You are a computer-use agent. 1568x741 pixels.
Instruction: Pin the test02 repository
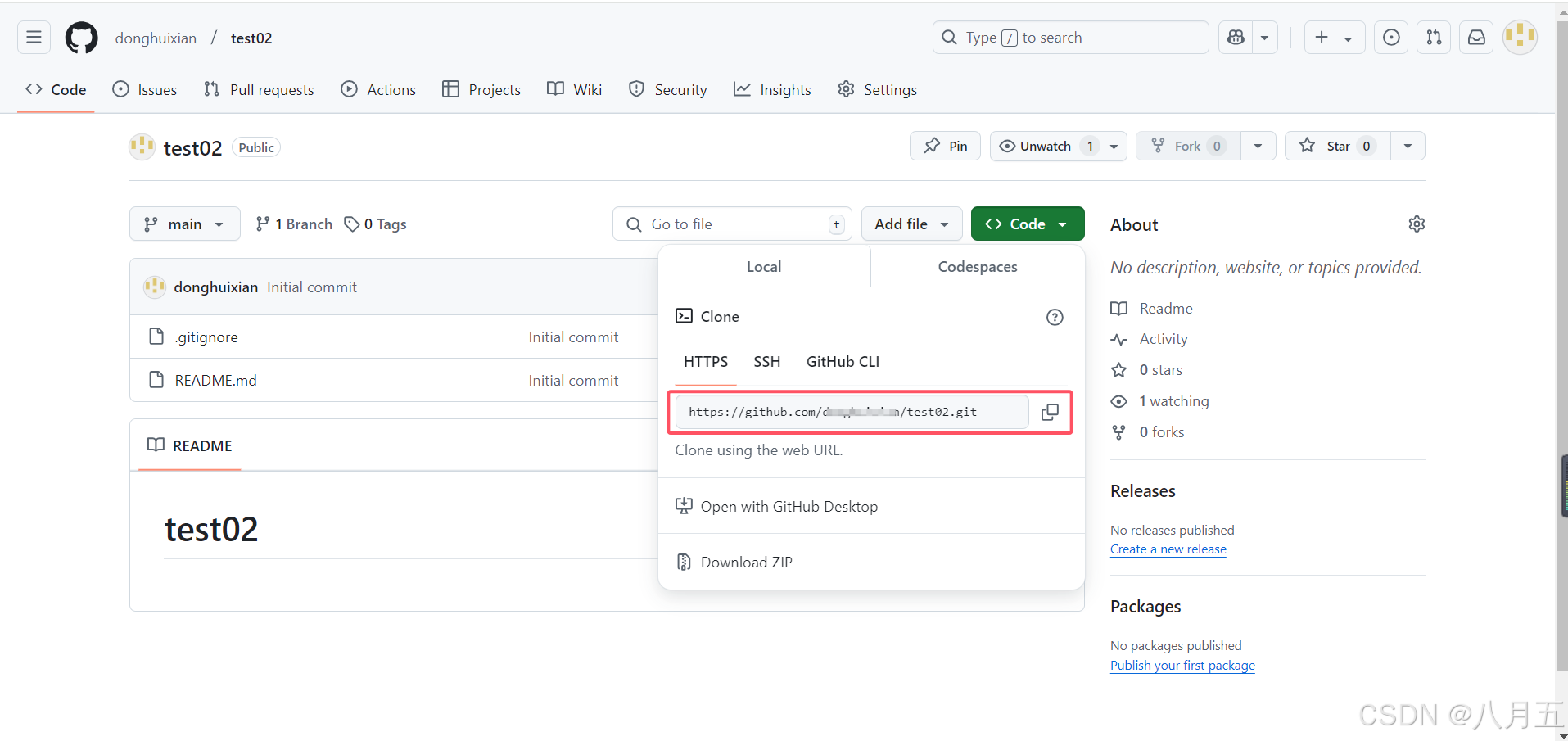pyautogui.click(x=946, y=146)
